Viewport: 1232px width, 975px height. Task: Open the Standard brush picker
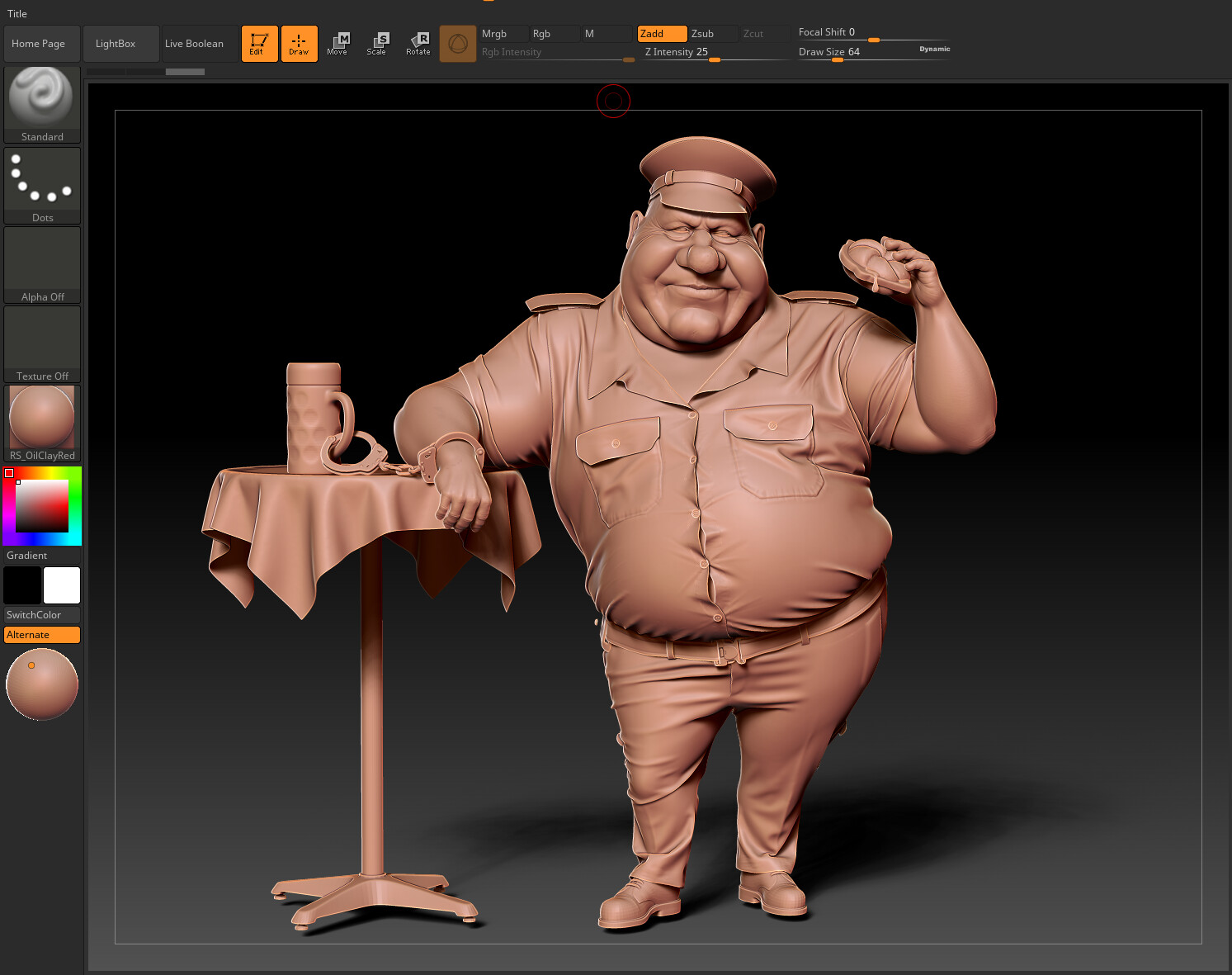[42, 105]
